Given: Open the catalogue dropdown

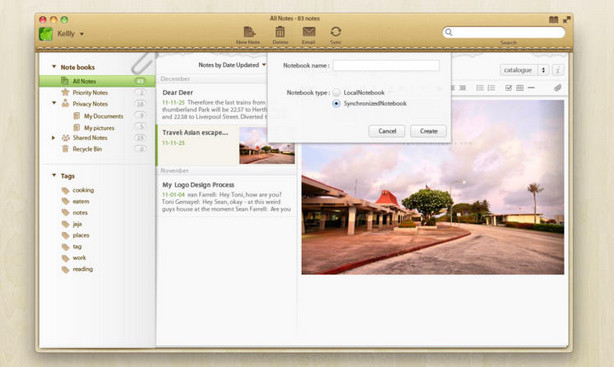Looking at the screenshot, I should click(524, 70).
